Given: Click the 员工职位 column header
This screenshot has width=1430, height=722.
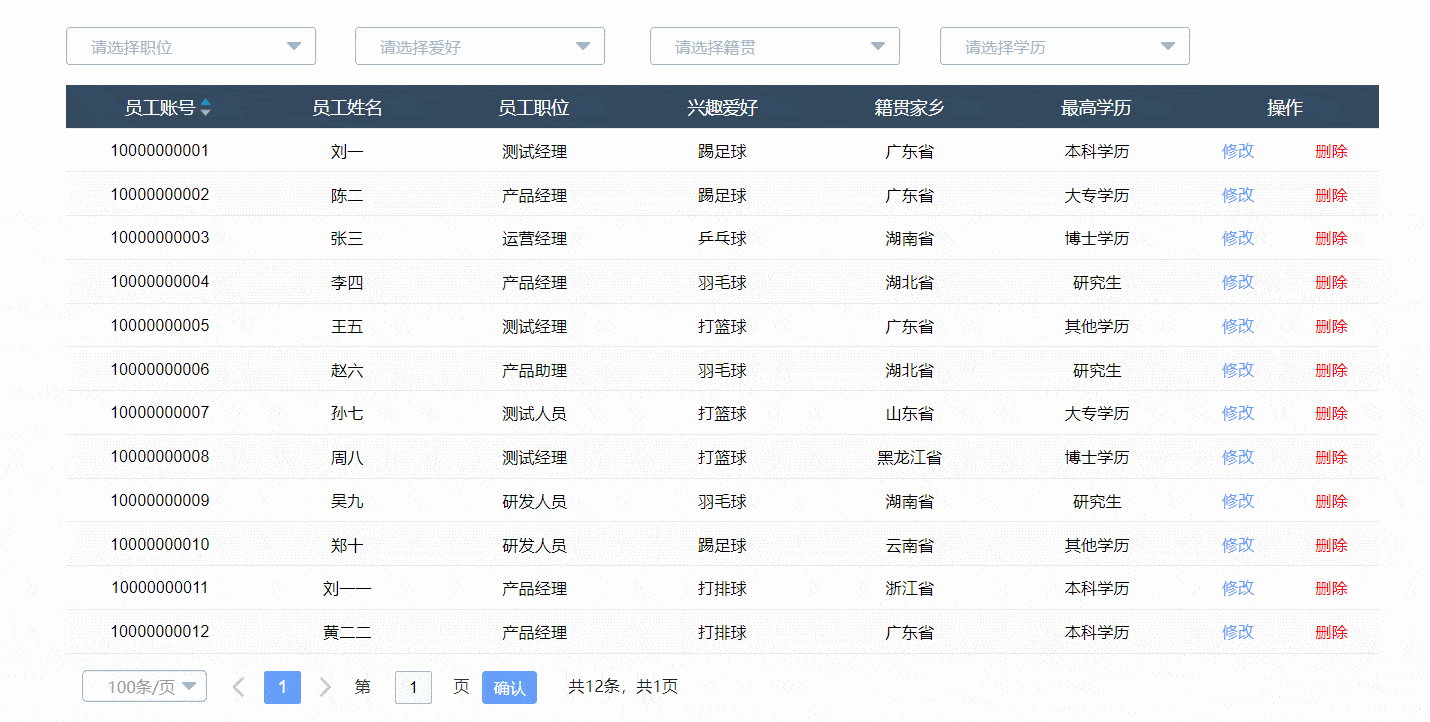Looking at the screenshot, I should (533, 106).
